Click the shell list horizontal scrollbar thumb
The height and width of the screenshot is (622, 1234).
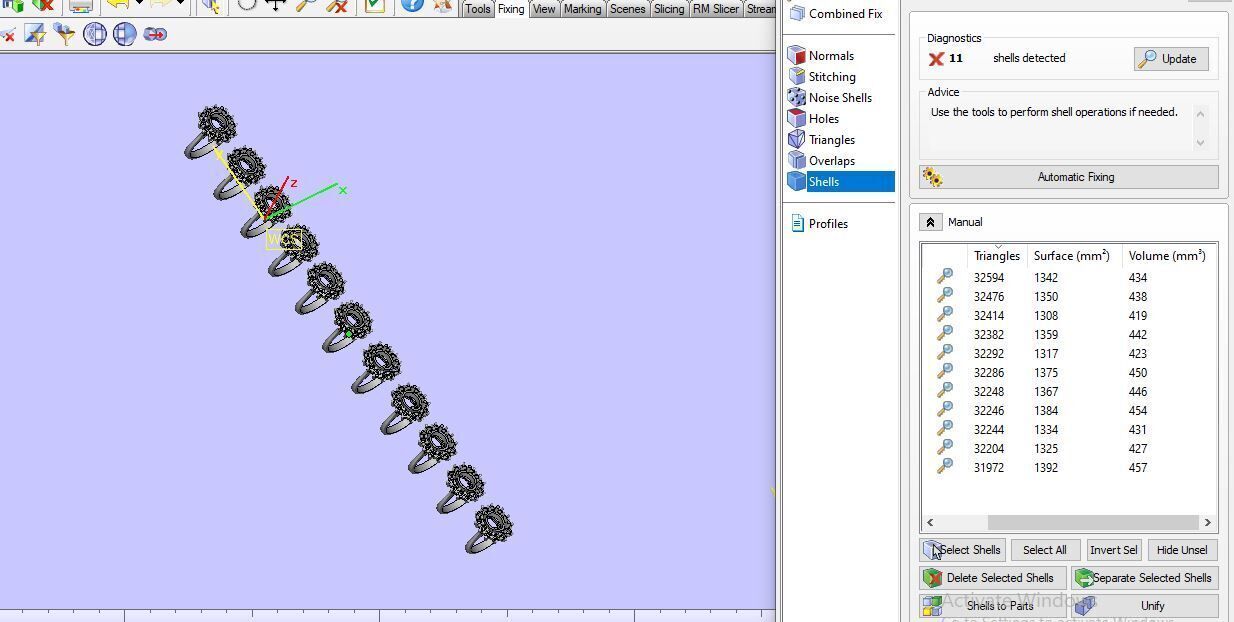[1092, 522]
